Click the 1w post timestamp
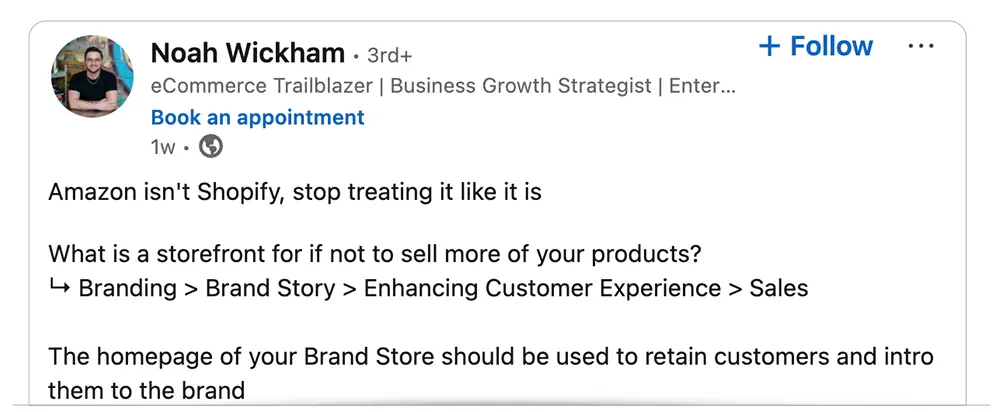 163,148
